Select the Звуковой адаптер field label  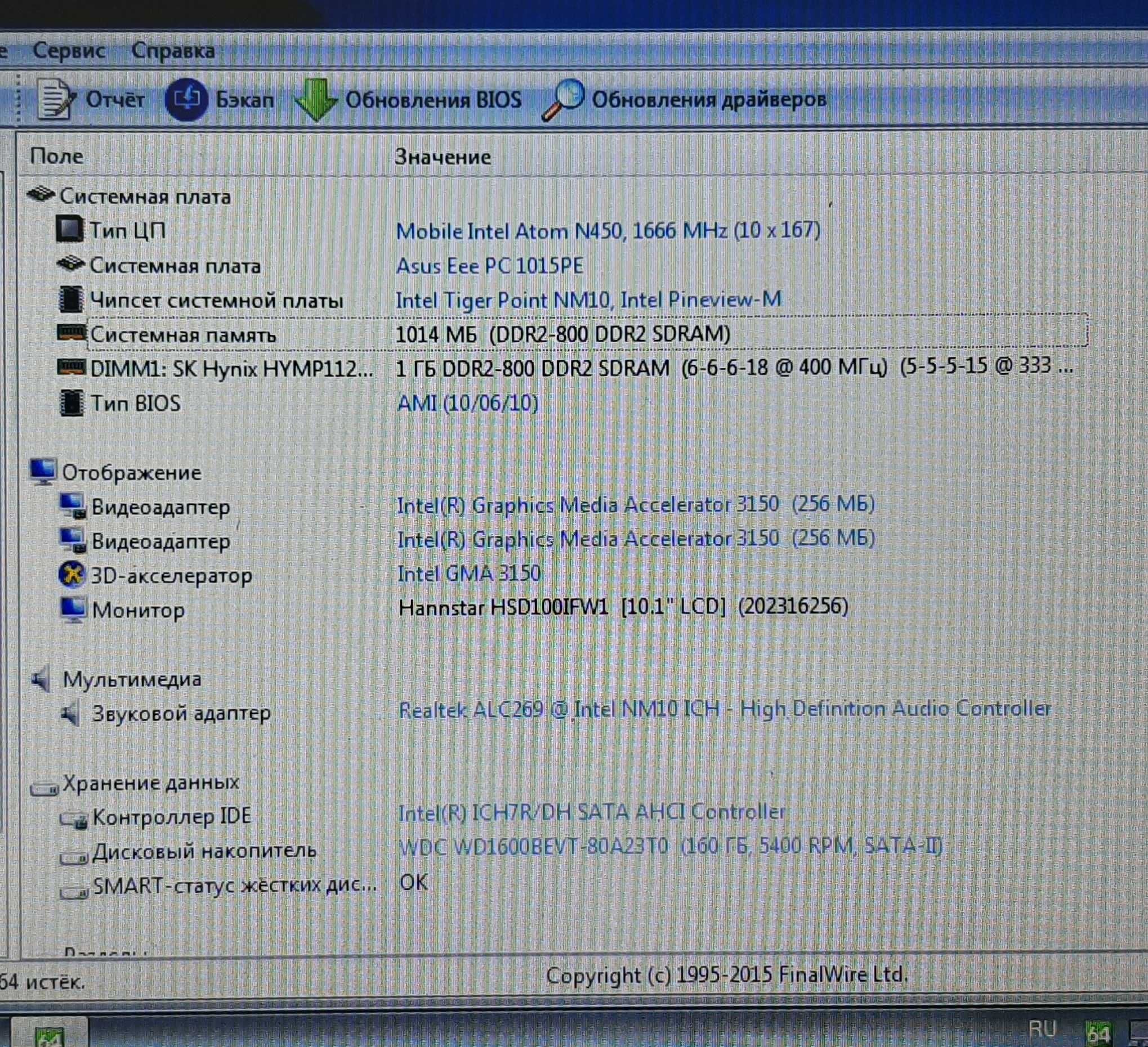pos(182,713)
